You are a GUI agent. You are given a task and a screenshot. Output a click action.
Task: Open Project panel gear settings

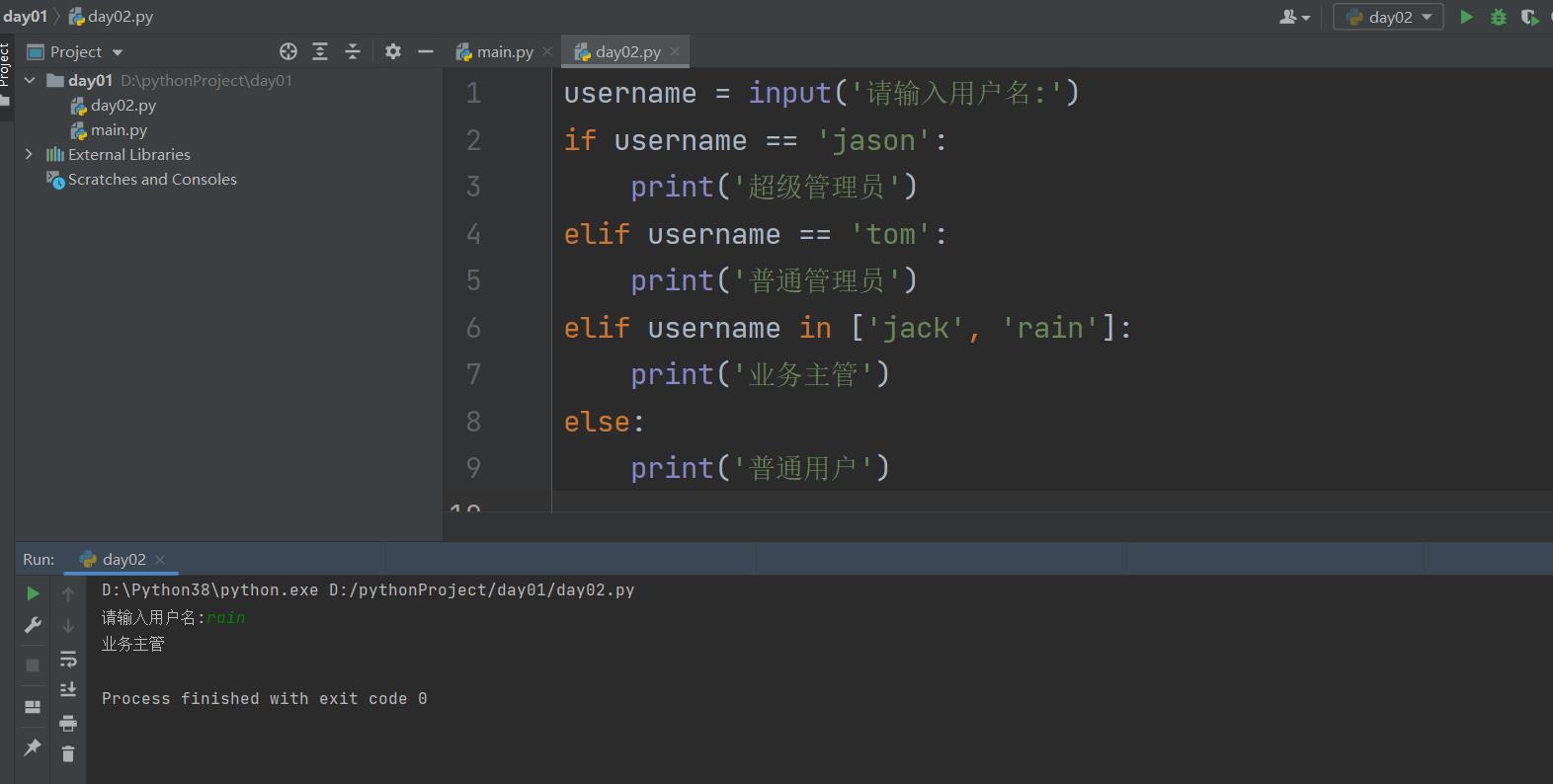point(393,51)
